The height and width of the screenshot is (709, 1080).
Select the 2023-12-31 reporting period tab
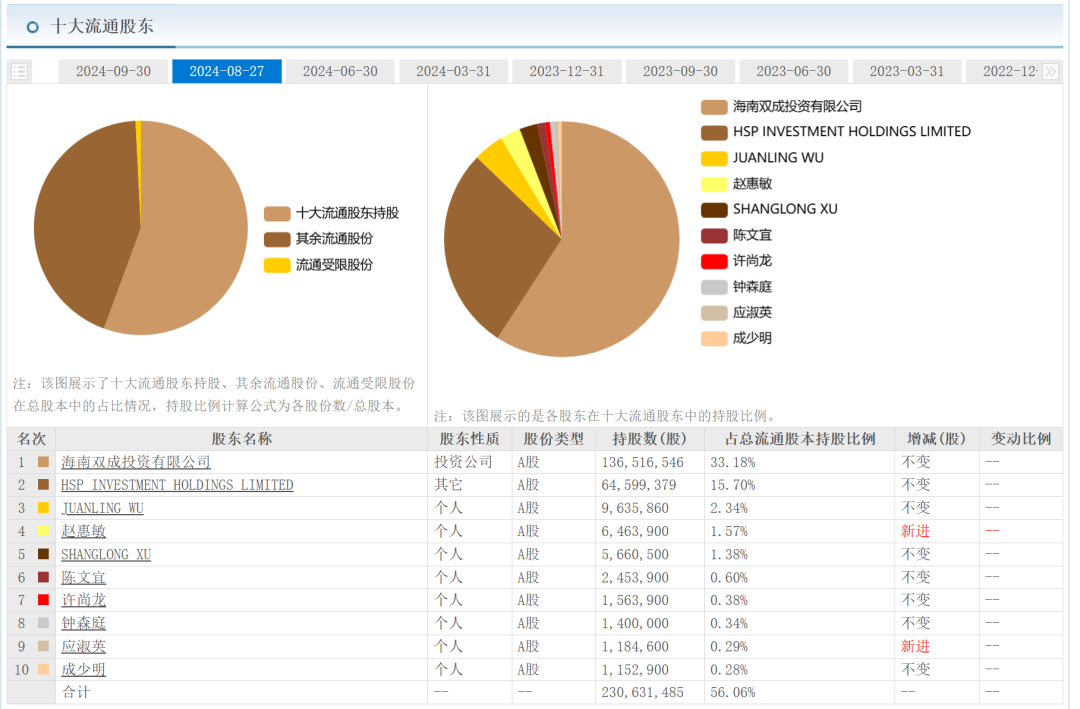(566, 71)
